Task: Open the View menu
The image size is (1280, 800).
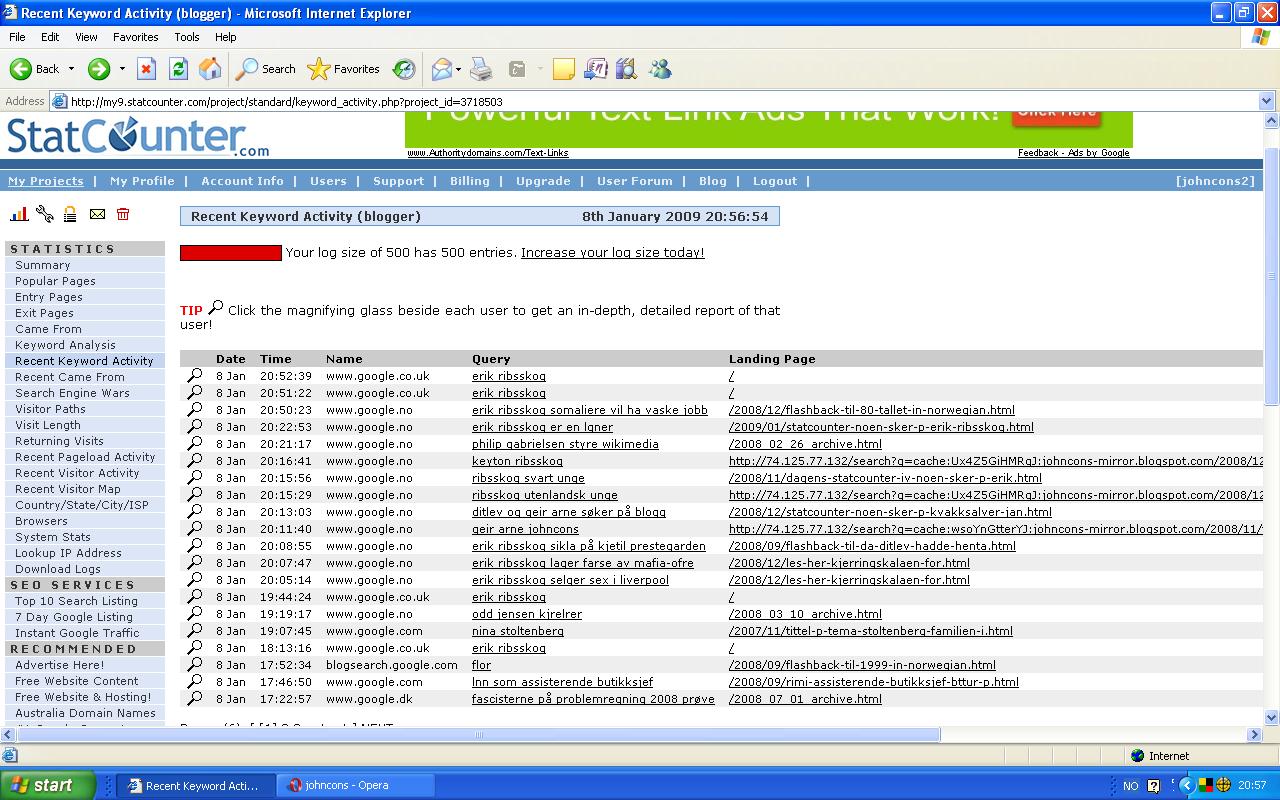Action: [86, 37]
